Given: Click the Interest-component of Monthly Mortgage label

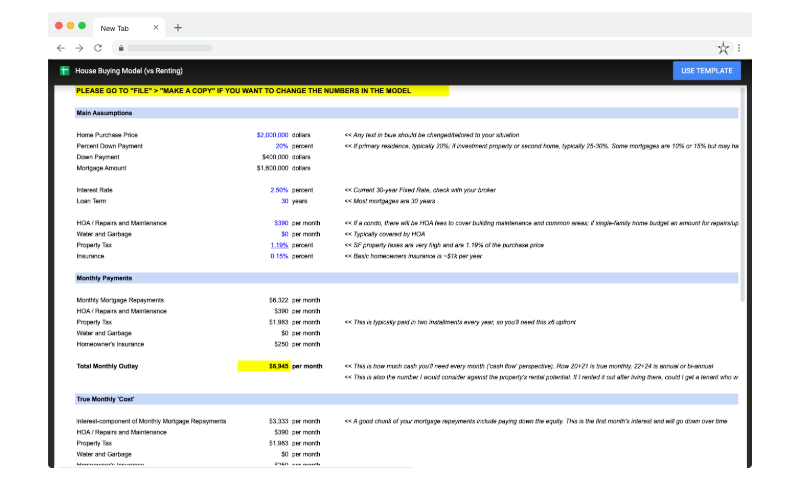Looking at the screenshot, I should (152, 421).
